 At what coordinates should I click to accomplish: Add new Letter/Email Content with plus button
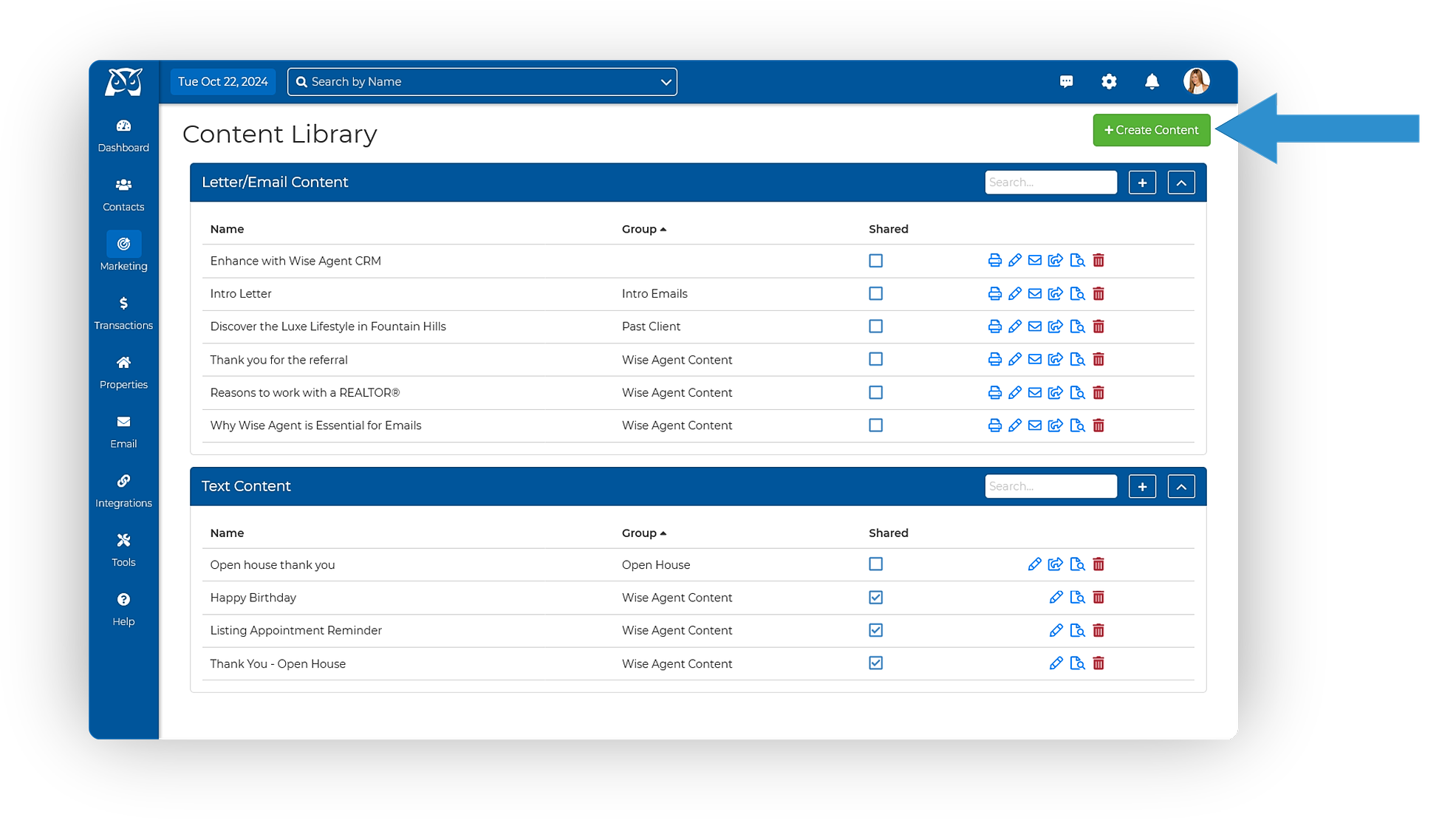coord(1142,182)
